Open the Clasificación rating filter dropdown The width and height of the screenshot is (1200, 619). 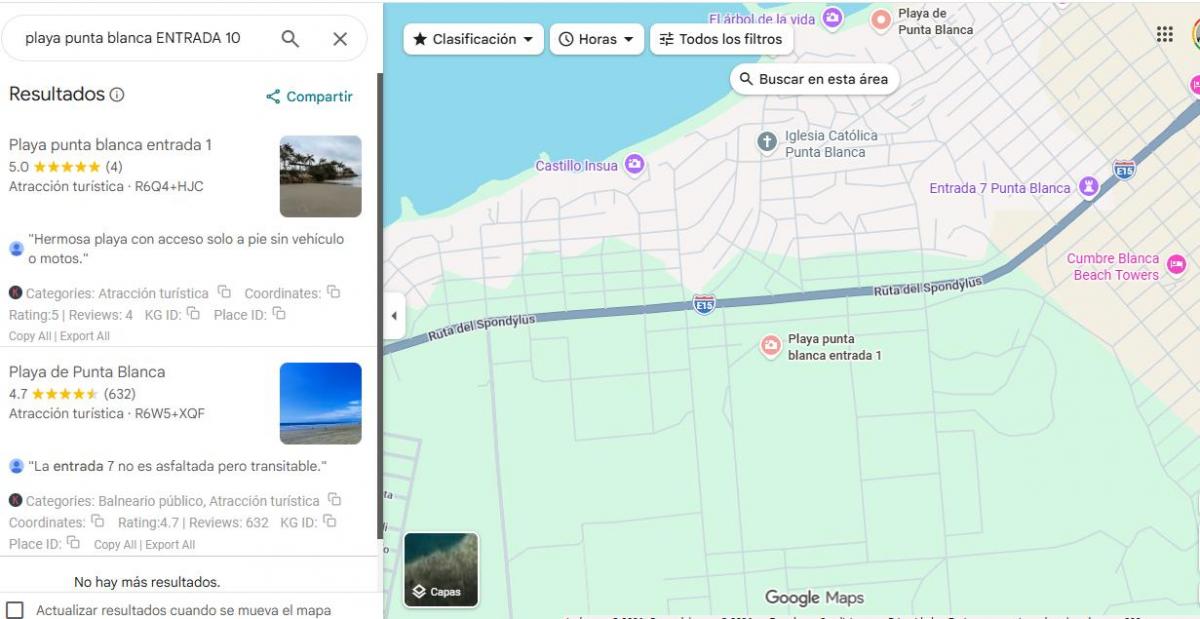click(474, 39)
